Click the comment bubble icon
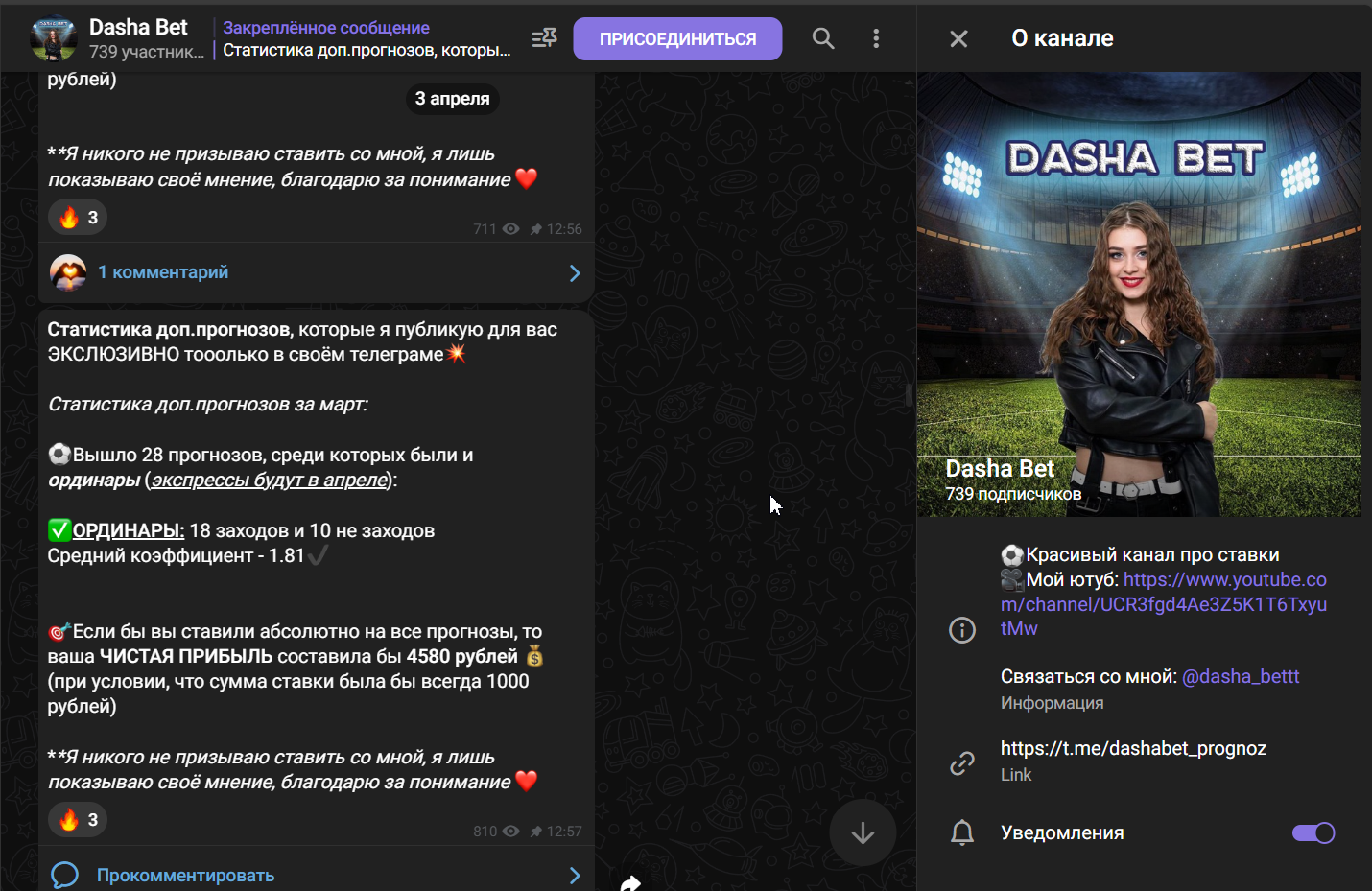The height and width of the screenshot is (891, 1372). coord(64,875)
